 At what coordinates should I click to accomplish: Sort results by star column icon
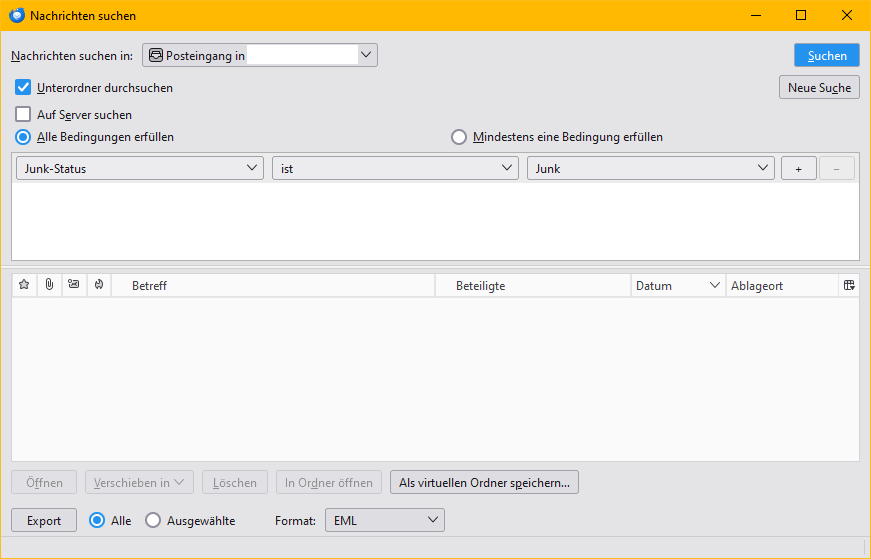pyautogui.click(x=24, y=285)
